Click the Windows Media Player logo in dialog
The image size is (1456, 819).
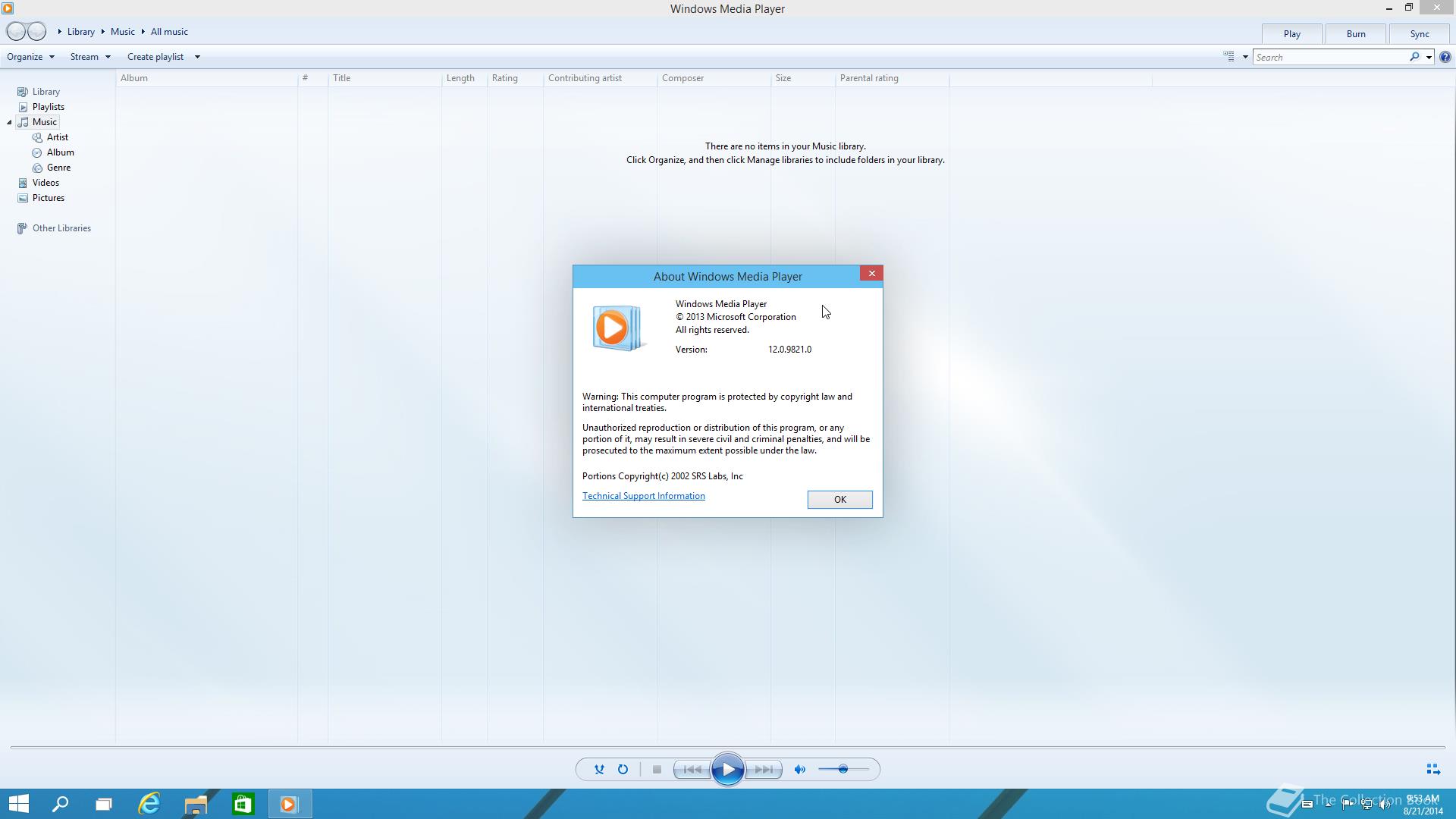pos(618,328)
